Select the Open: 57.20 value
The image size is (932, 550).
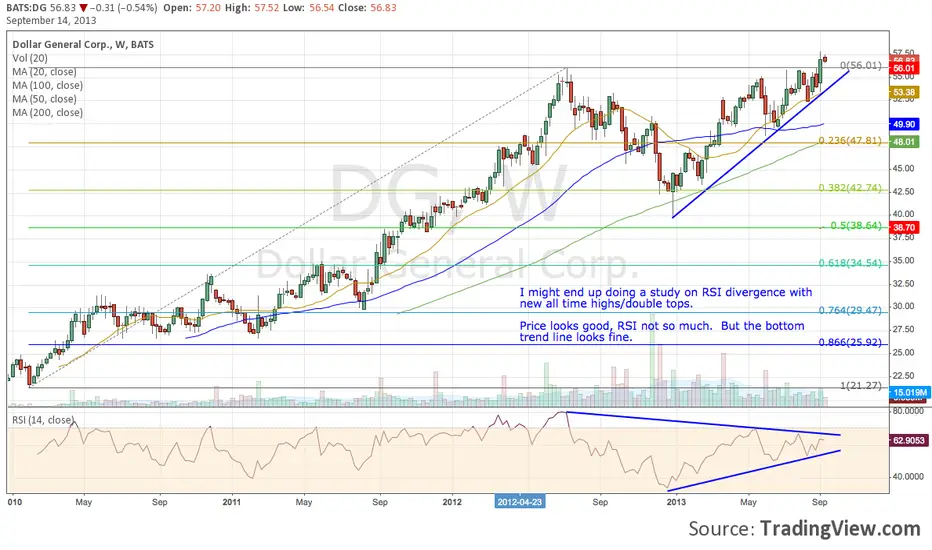click(191, 8)
